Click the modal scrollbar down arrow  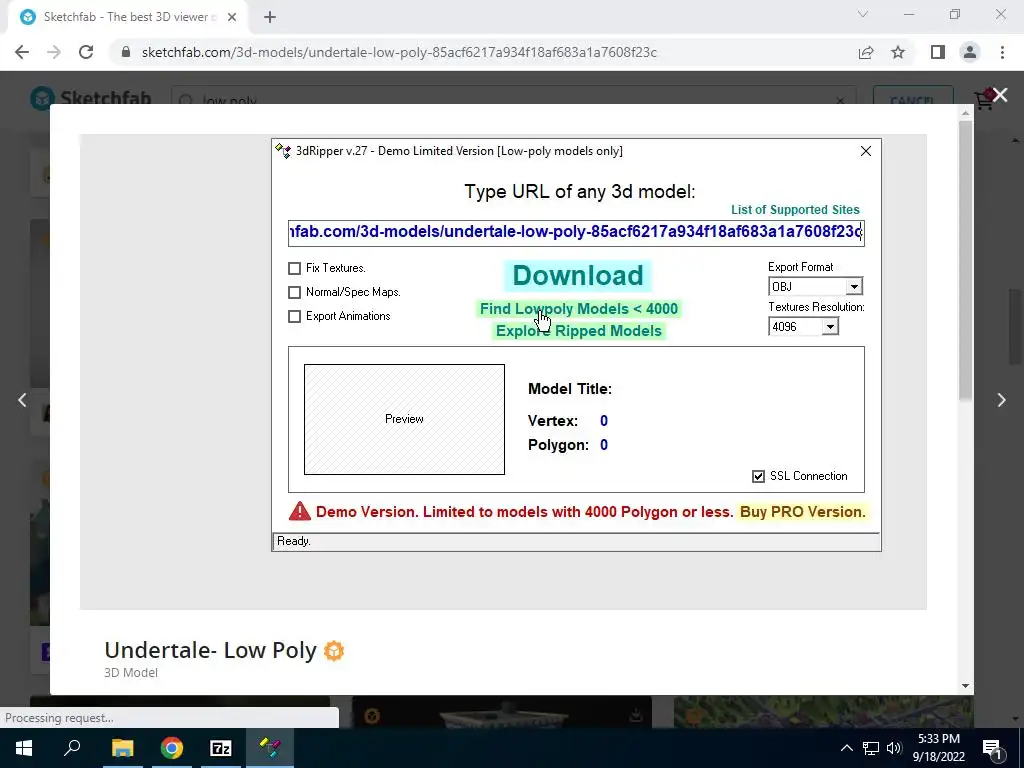click(x=965, y=686)
